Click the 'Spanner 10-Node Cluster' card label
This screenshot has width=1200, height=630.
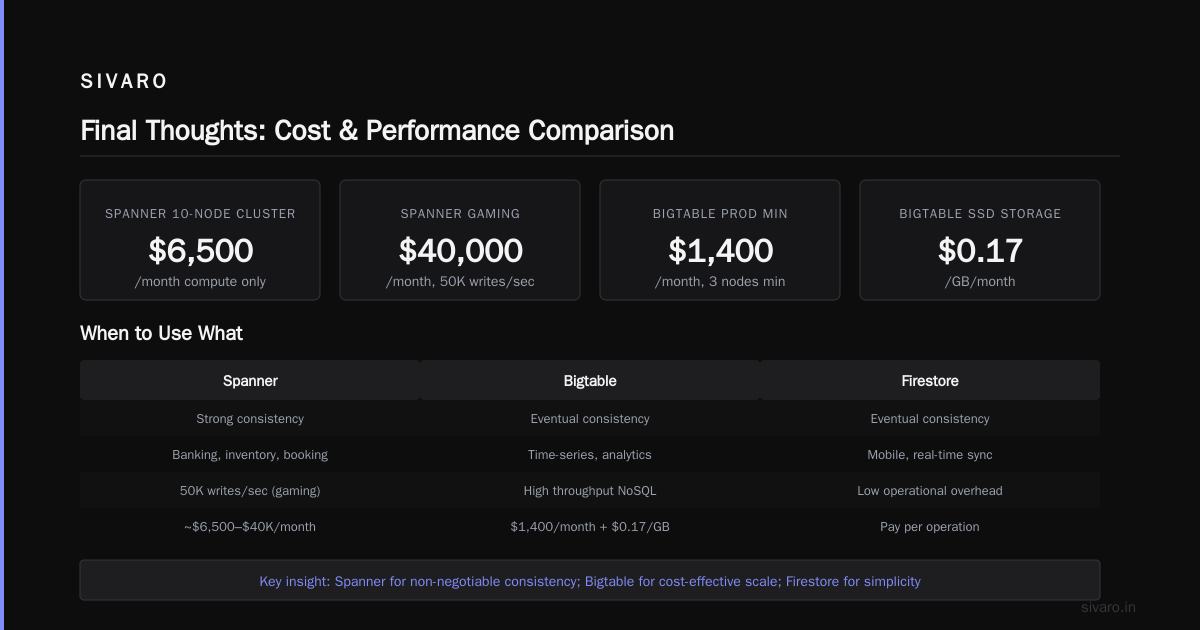(200, 214)
